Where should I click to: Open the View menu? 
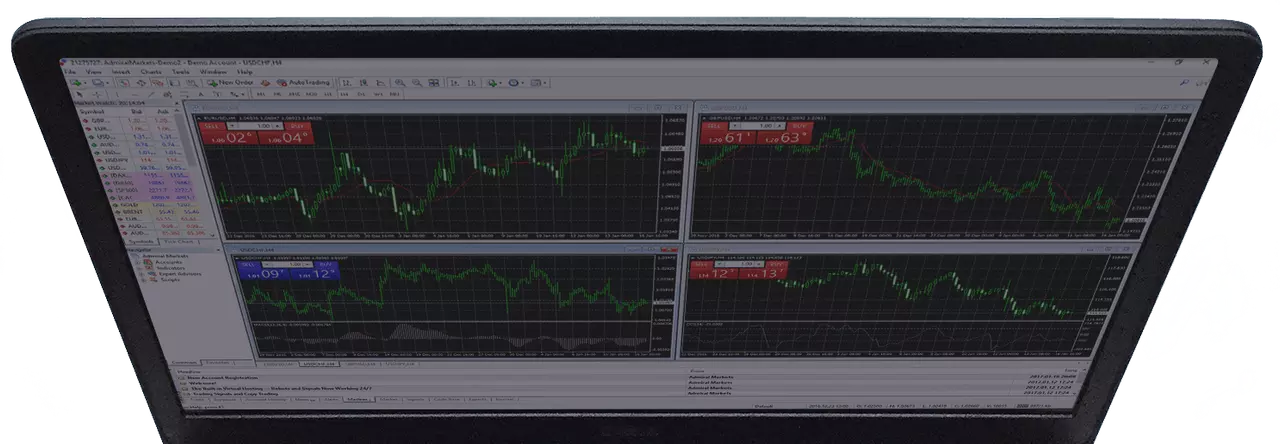[93, 72]
